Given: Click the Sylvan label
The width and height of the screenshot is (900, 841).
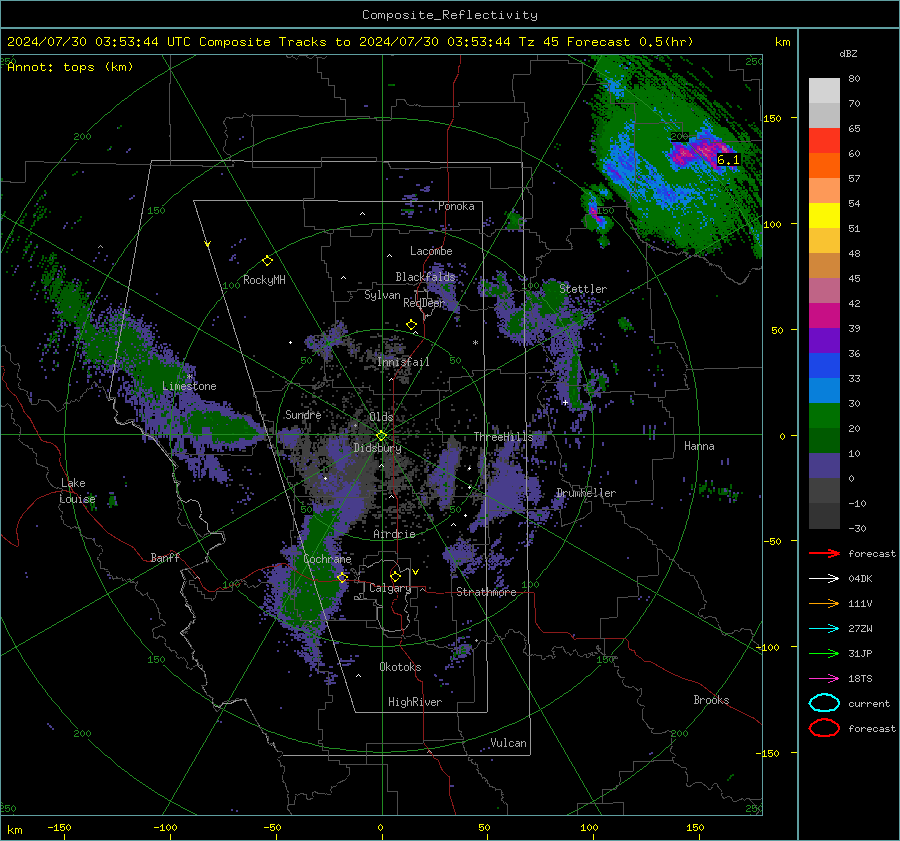Looking at the screenshot, I should (382, 295).
